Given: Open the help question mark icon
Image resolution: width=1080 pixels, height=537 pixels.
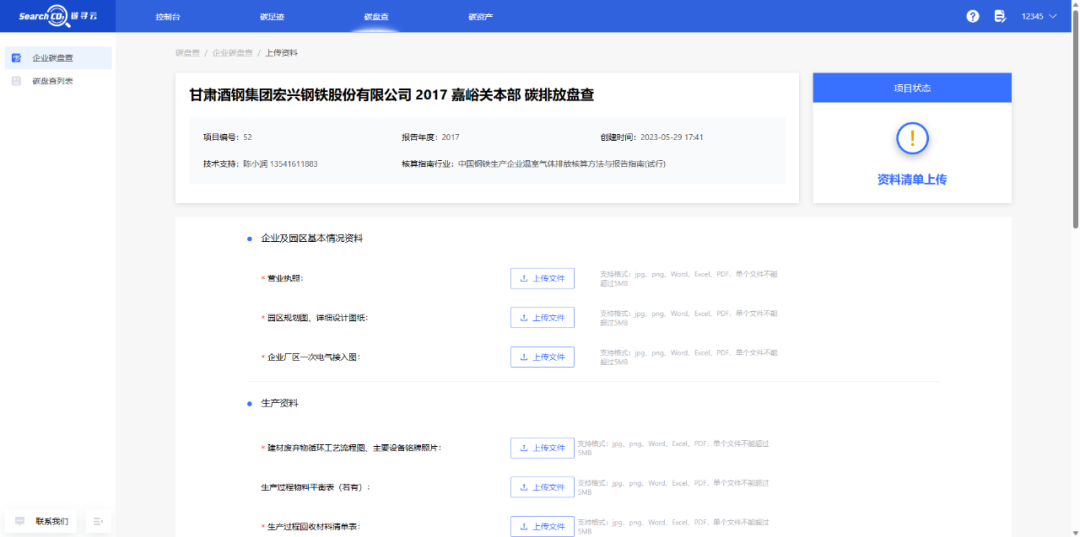Looking at the screenshot, I should point(973,17).
